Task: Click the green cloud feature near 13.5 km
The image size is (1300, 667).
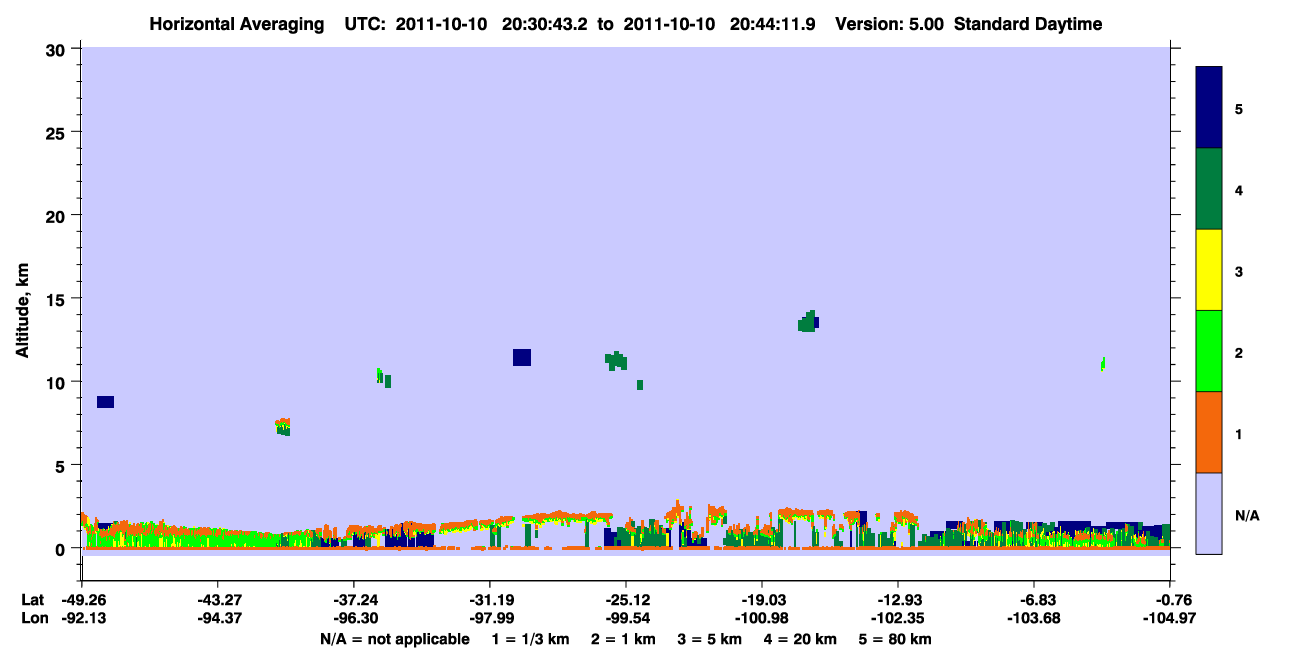Action: 808,321
